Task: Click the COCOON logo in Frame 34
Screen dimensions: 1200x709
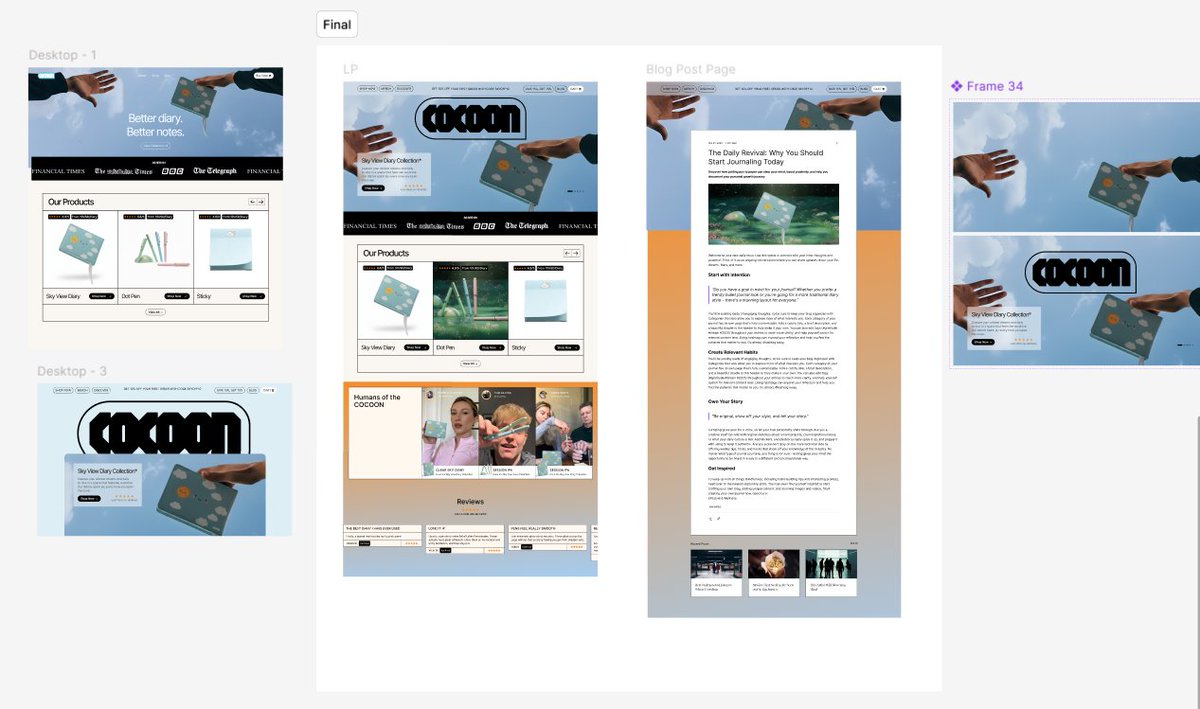Action: tap(1081, 273)
